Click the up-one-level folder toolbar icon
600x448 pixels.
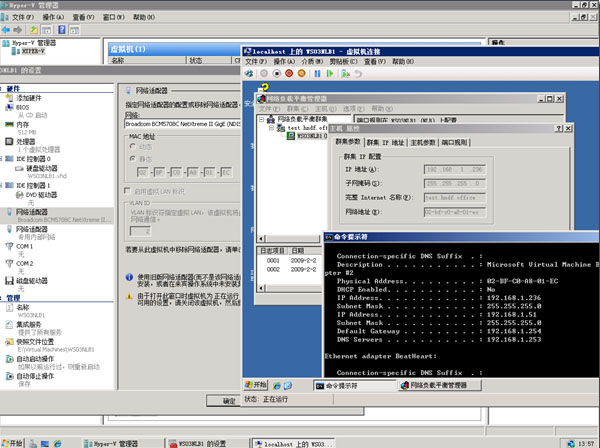coord(34,30)
